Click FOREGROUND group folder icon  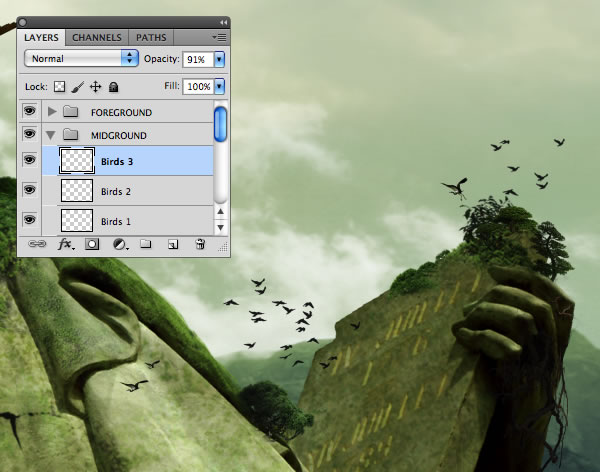70,111
